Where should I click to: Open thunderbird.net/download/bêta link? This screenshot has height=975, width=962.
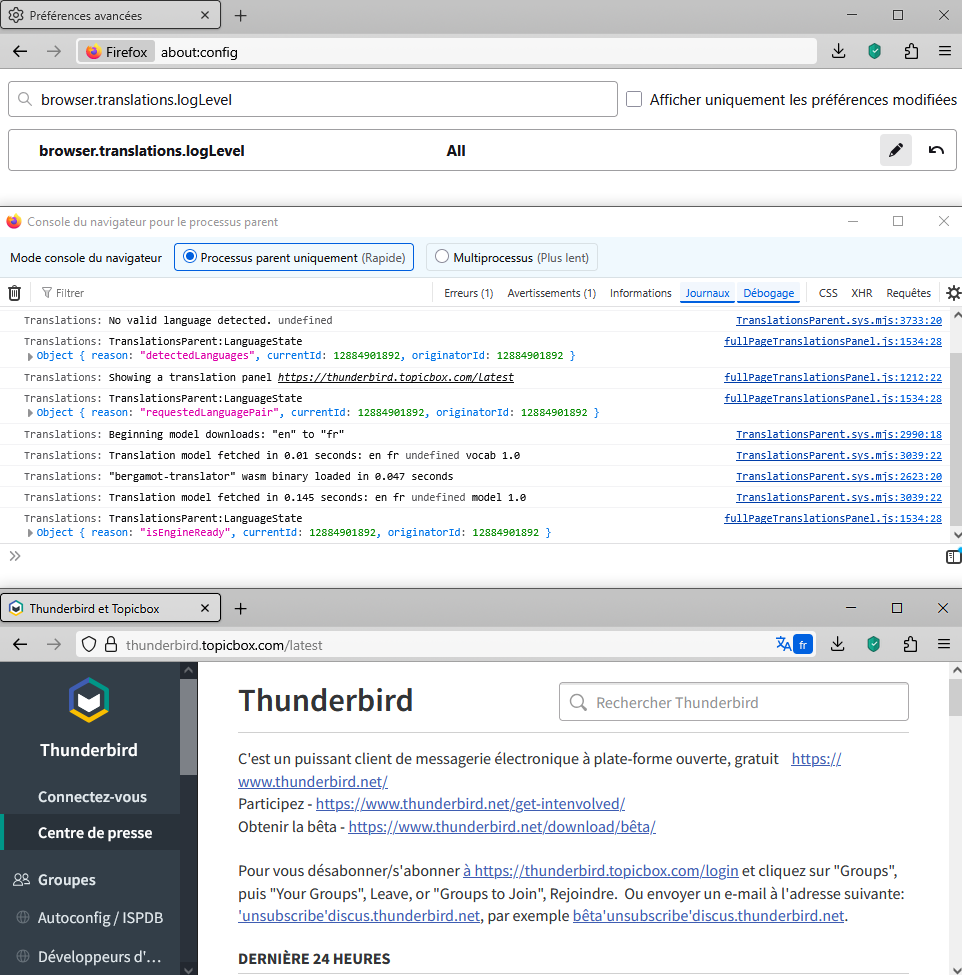pos(502,827)
